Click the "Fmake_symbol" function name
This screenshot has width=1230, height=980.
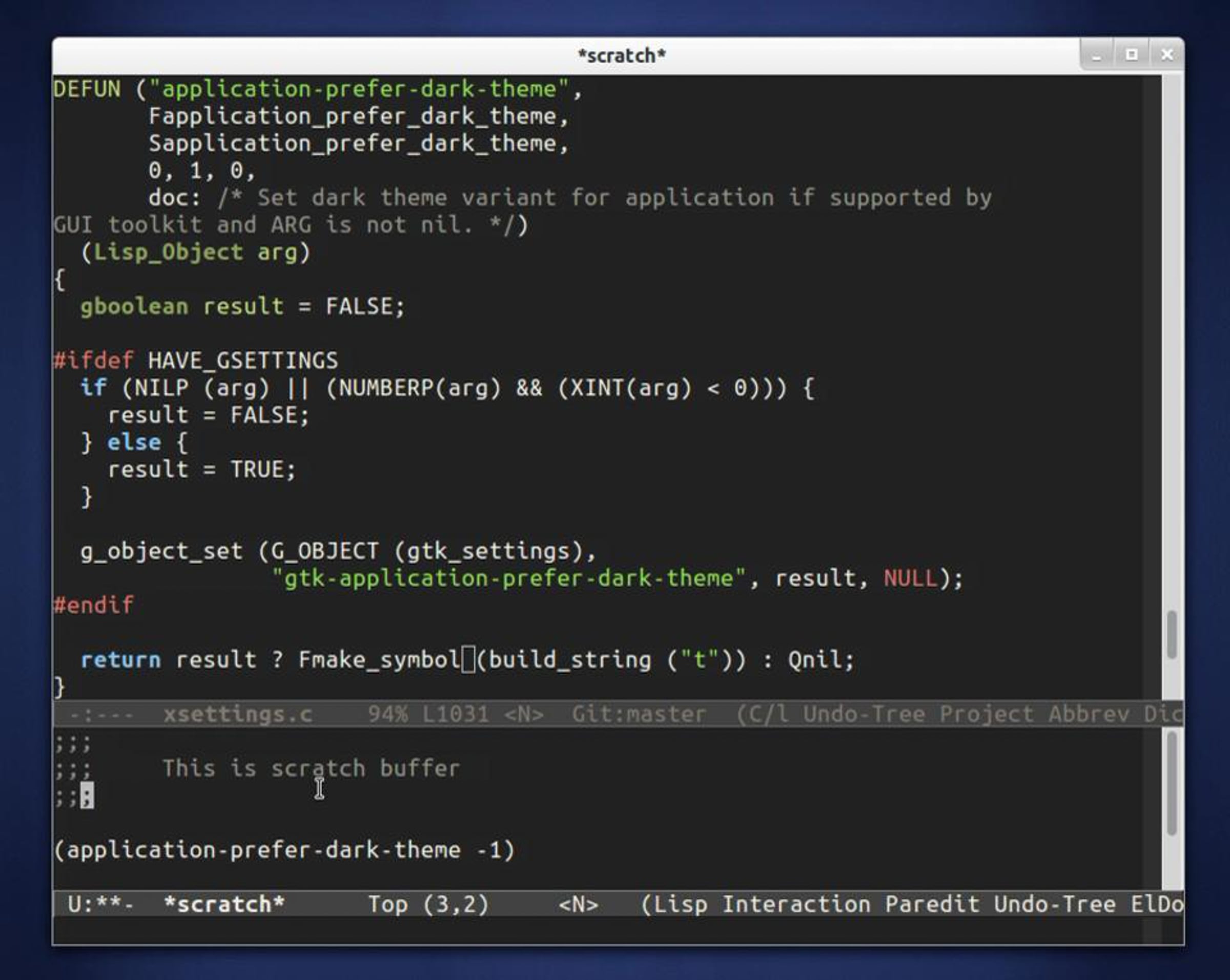[379, 660]
